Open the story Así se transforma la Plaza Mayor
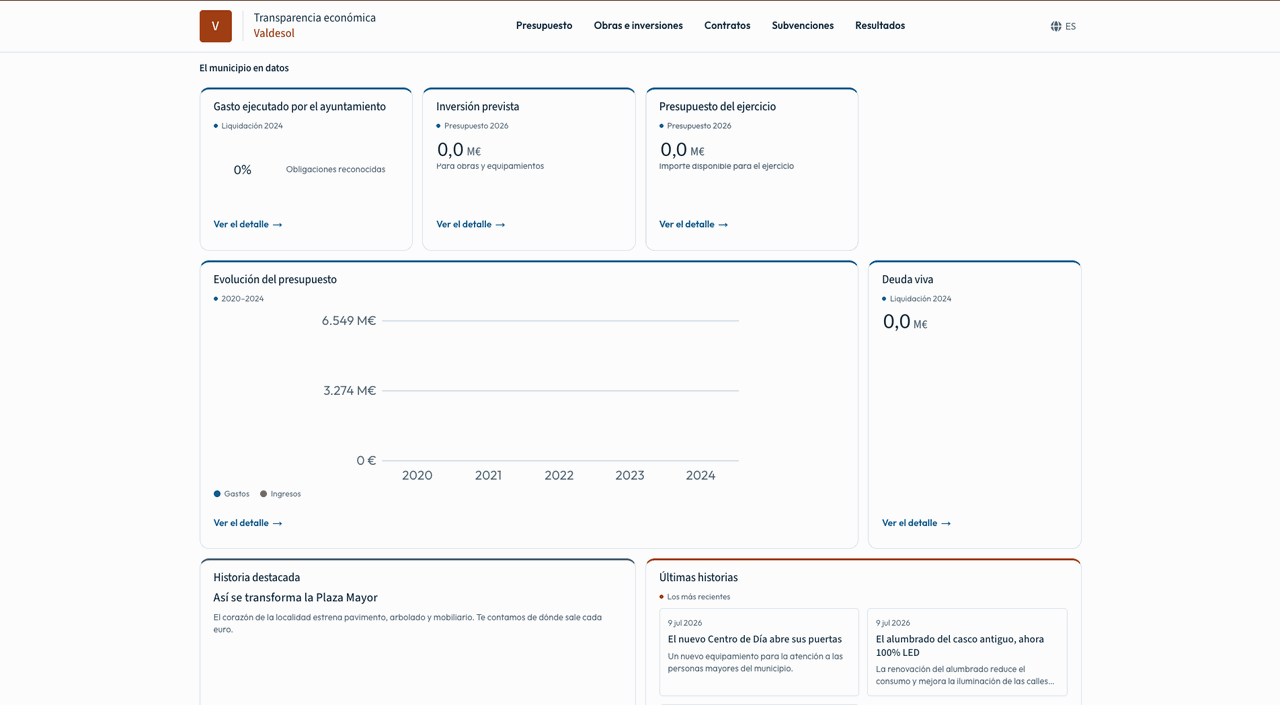Viewport: 1280px width, 705px height. point(296,598)
